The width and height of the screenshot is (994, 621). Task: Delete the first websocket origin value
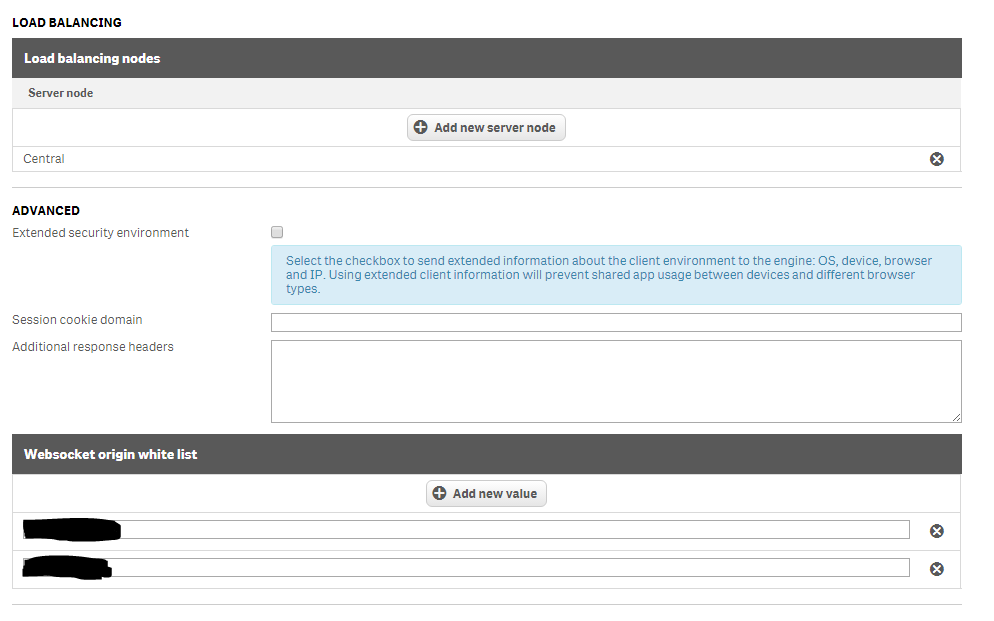(x=936, y=531)
